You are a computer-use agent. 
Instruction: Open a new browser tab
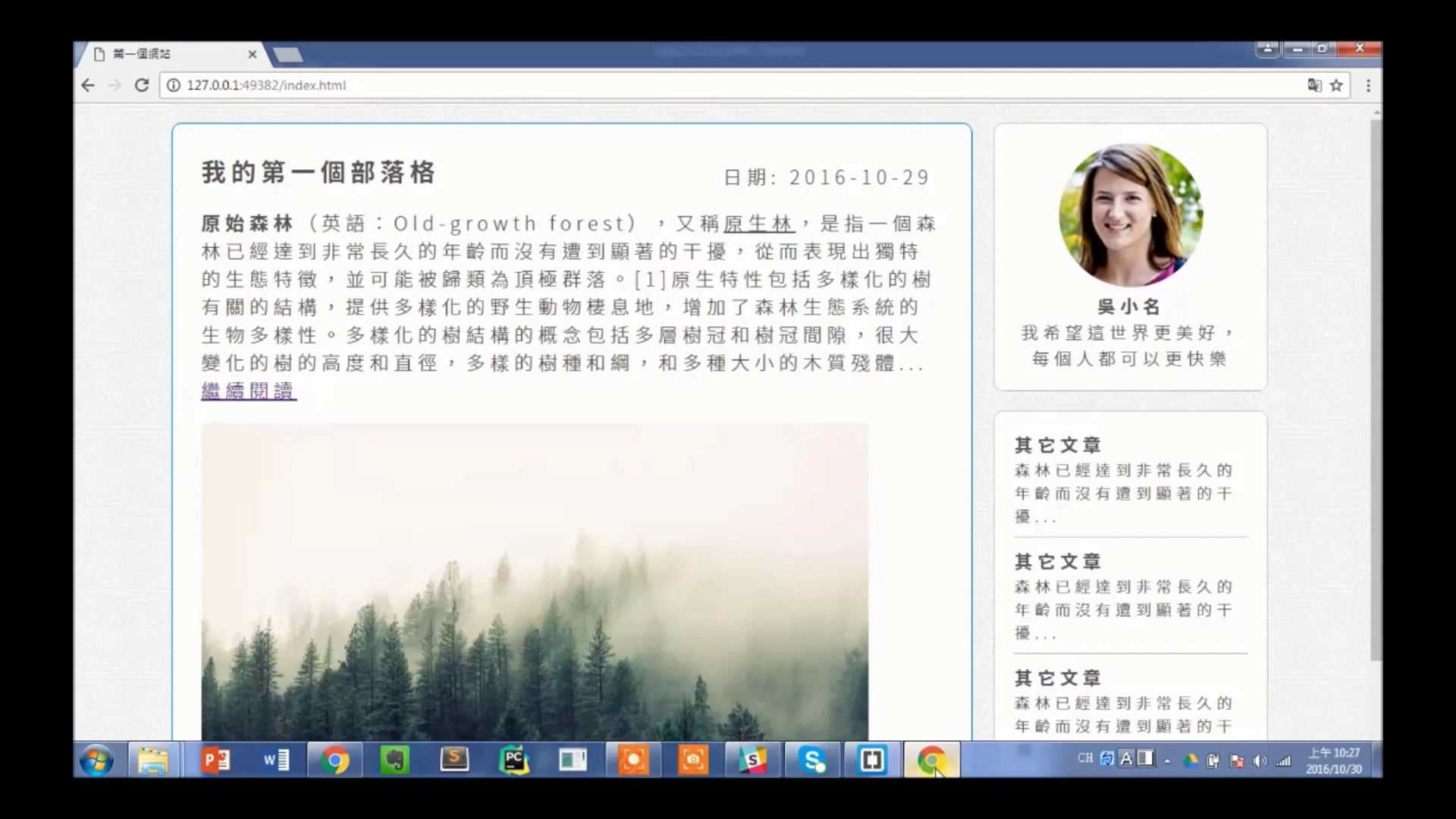[288, 55]
